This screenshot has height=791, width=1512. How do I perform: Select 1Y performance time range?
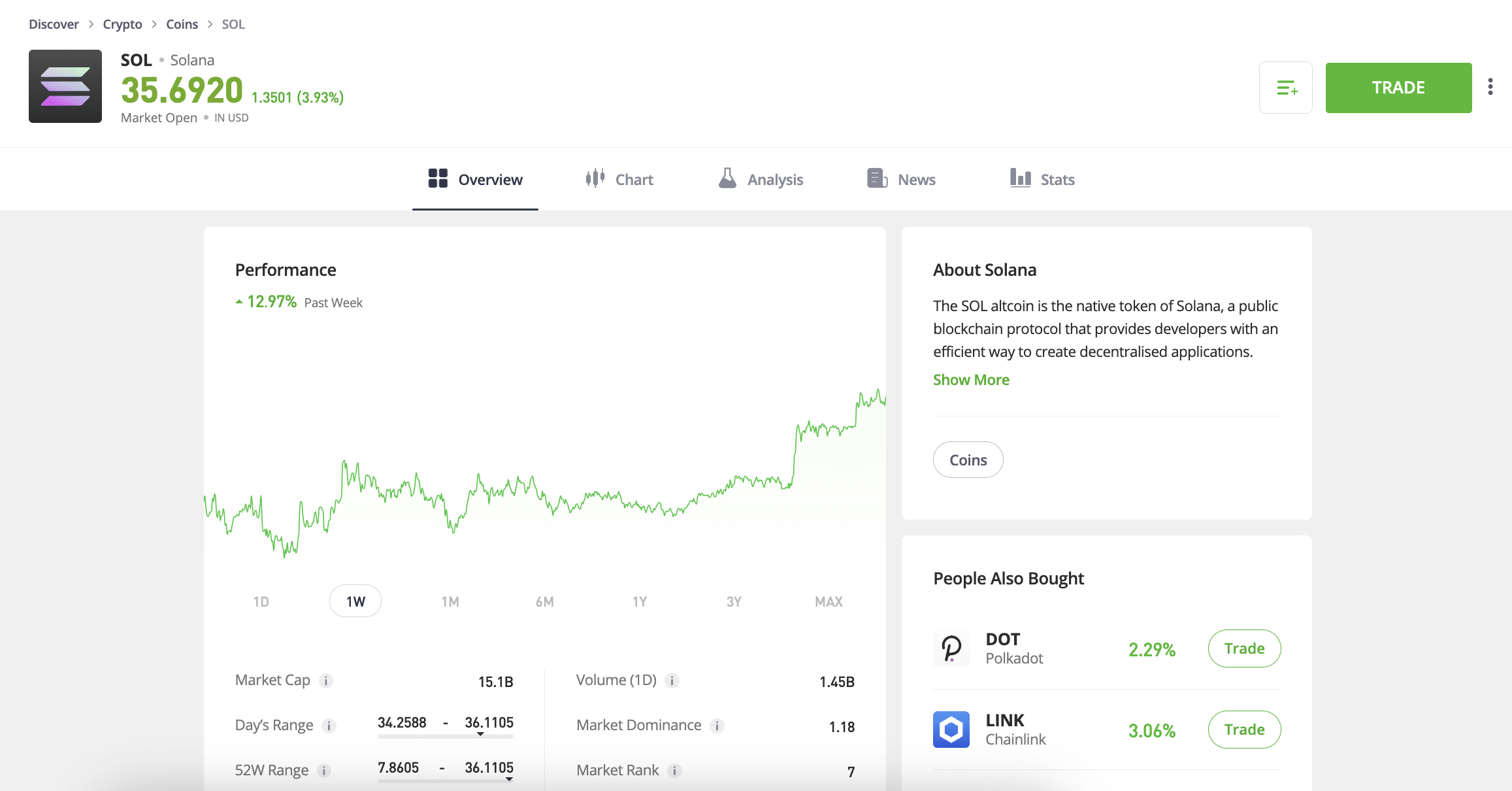click(640, 601)
